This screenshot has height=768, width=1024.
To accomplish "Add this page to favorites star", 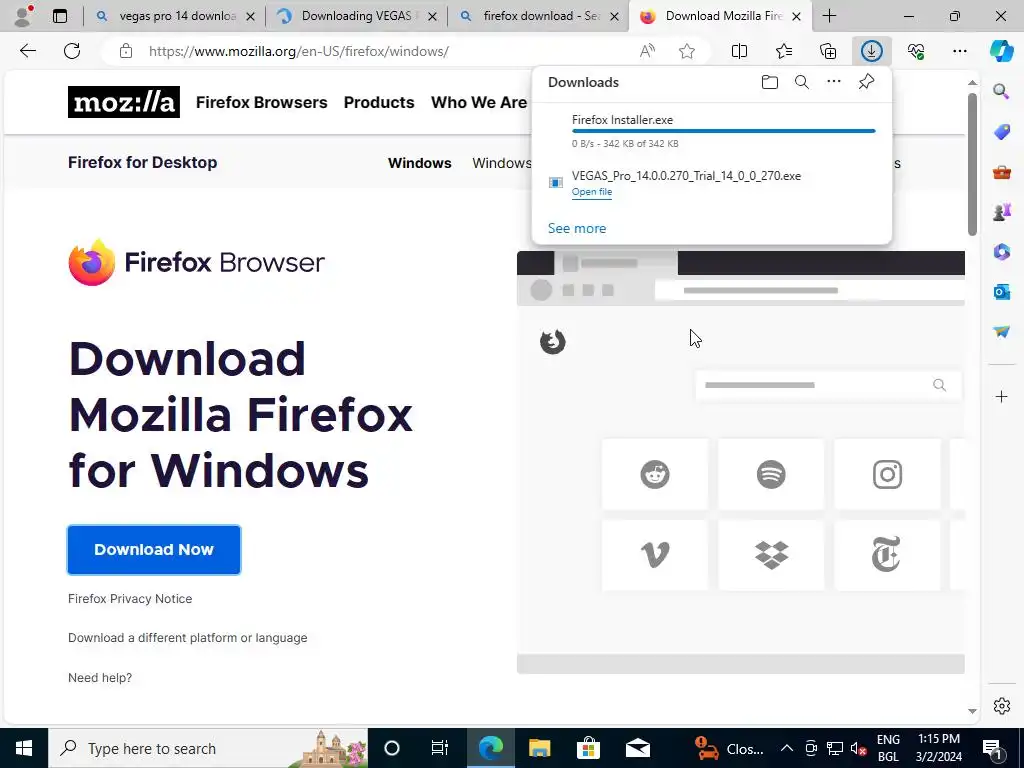I will [687, 51].
